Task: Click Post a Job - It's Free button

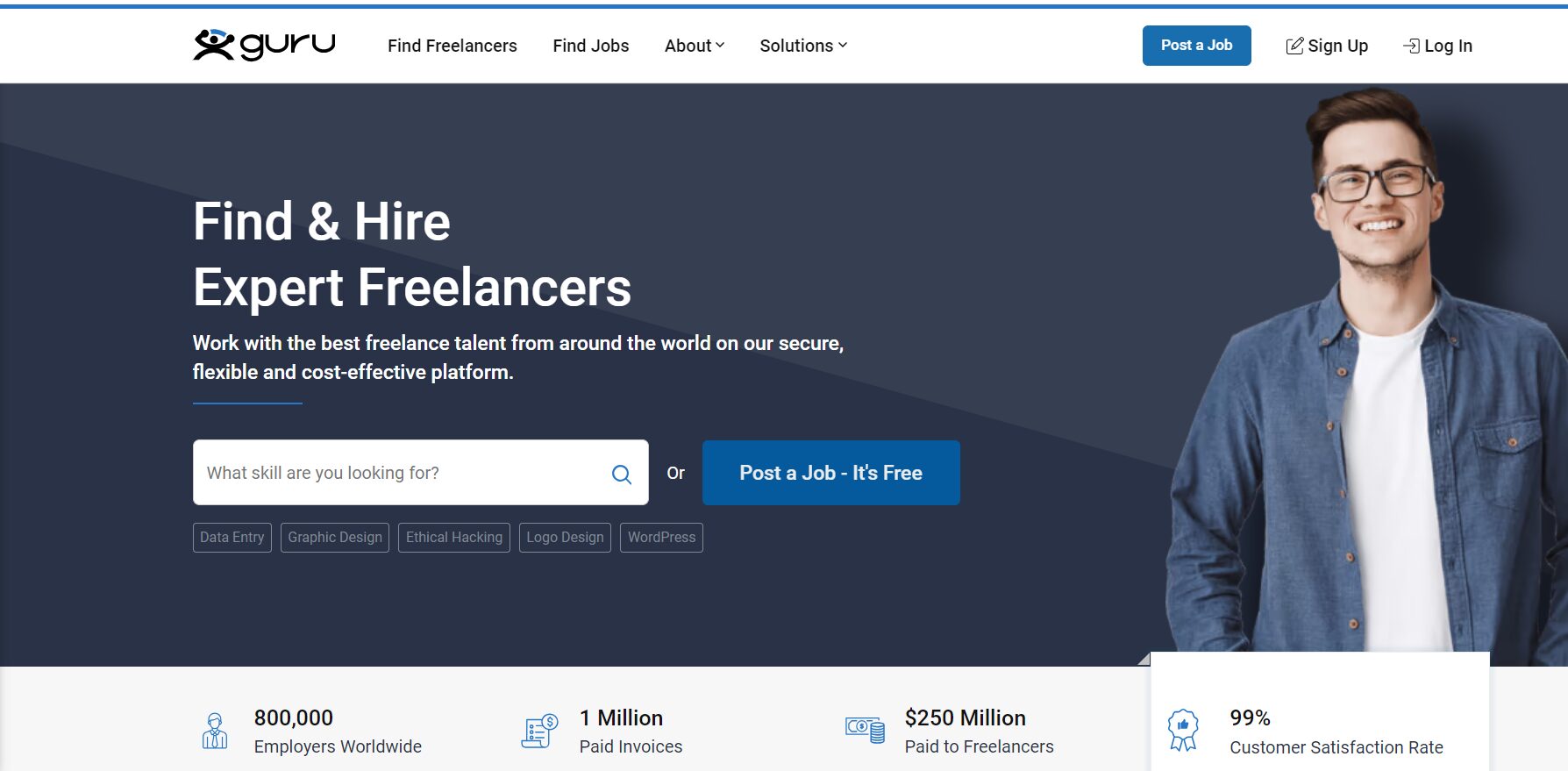Action: 830,473
